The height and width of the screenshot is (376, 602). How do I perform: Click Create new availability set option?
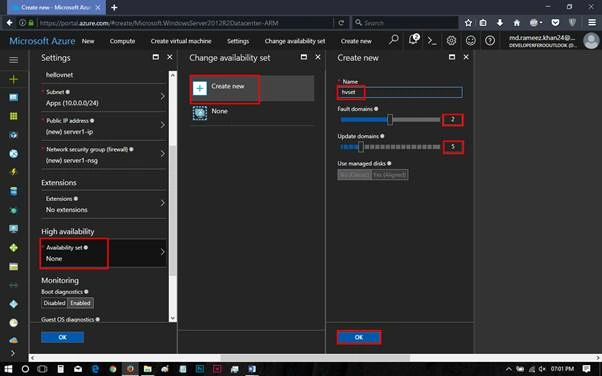click(x=252, y=88)
